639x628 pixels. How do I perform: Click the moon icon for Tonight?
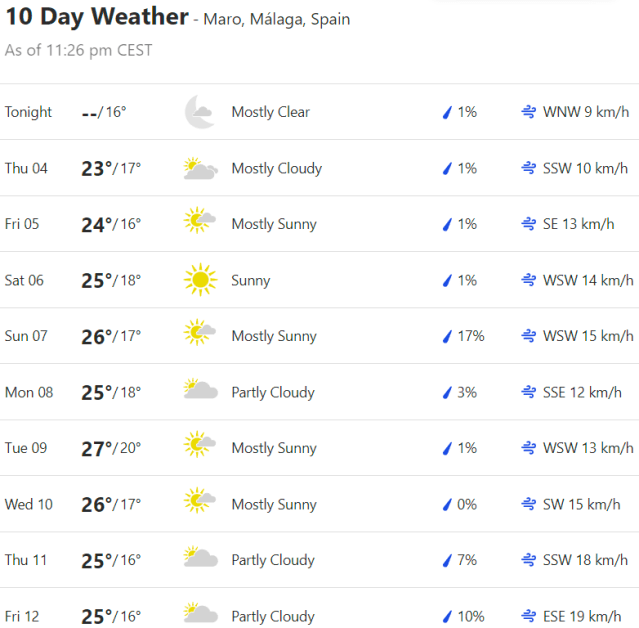click(x=200, y=112)
